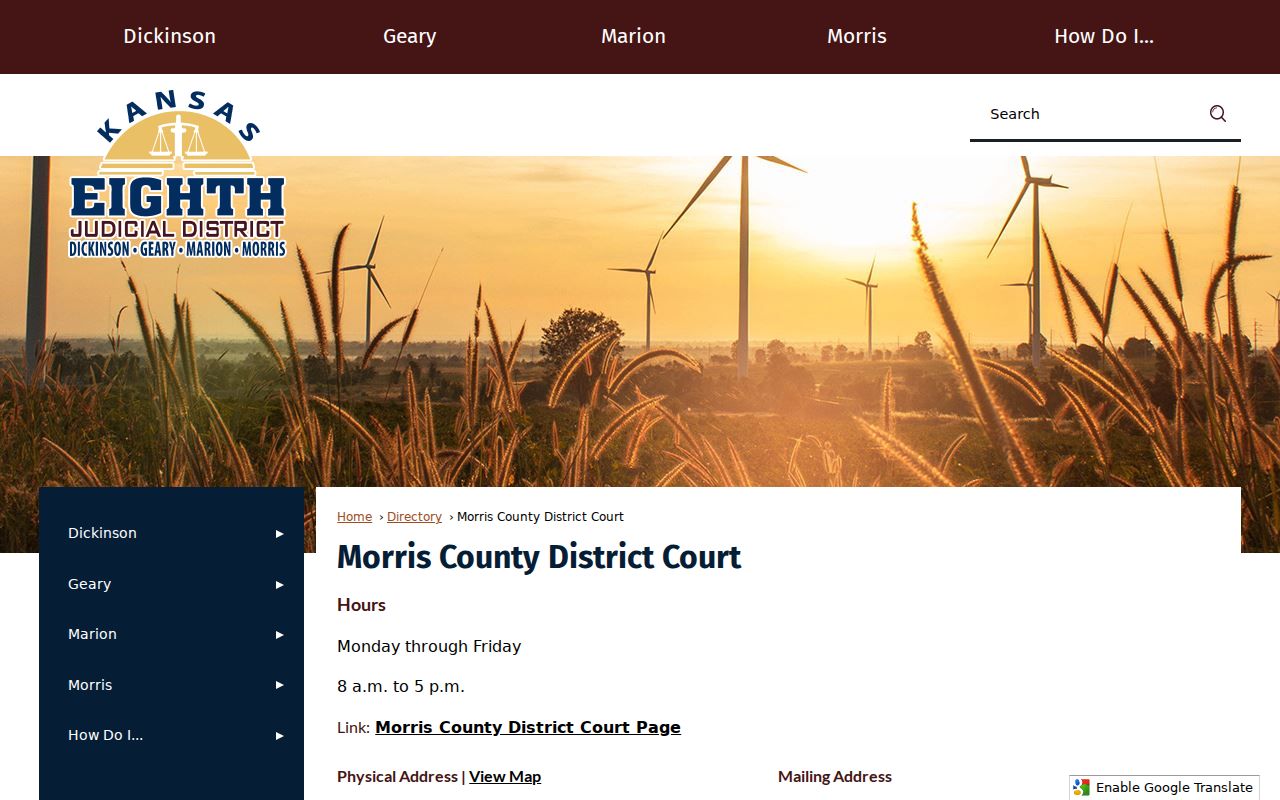
Task: Open Geary in top navigation bar
Action: [x=409, y=36]
